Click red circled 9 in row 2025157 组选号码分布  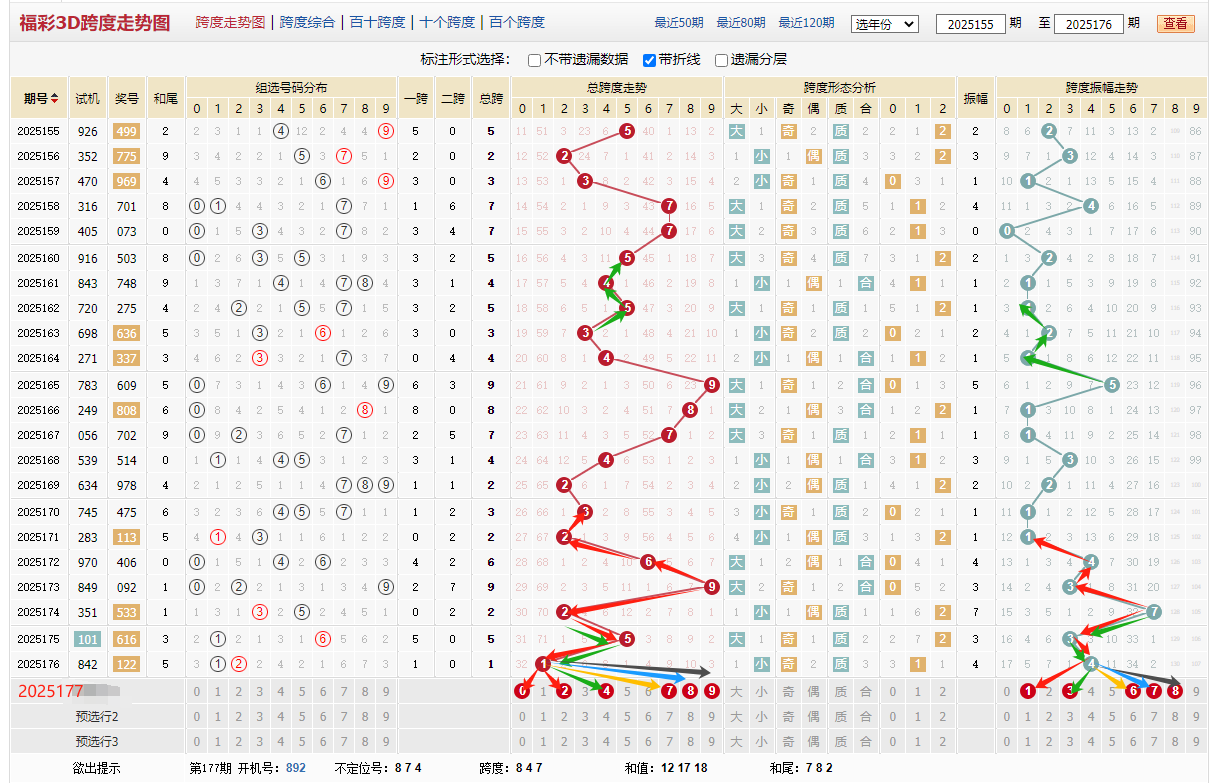[x=386, y=181]
